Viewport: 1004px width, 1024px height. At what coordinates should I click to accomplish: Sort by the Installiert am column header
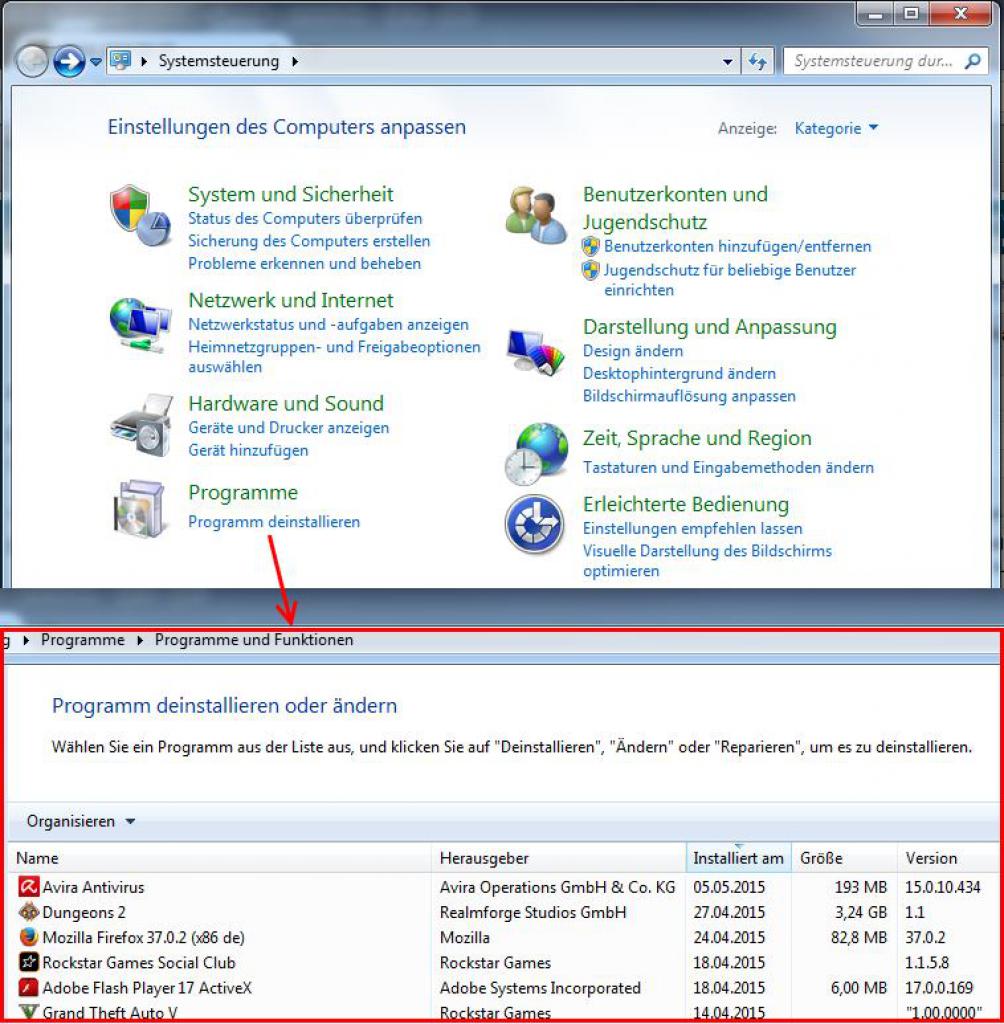point(738,858)
